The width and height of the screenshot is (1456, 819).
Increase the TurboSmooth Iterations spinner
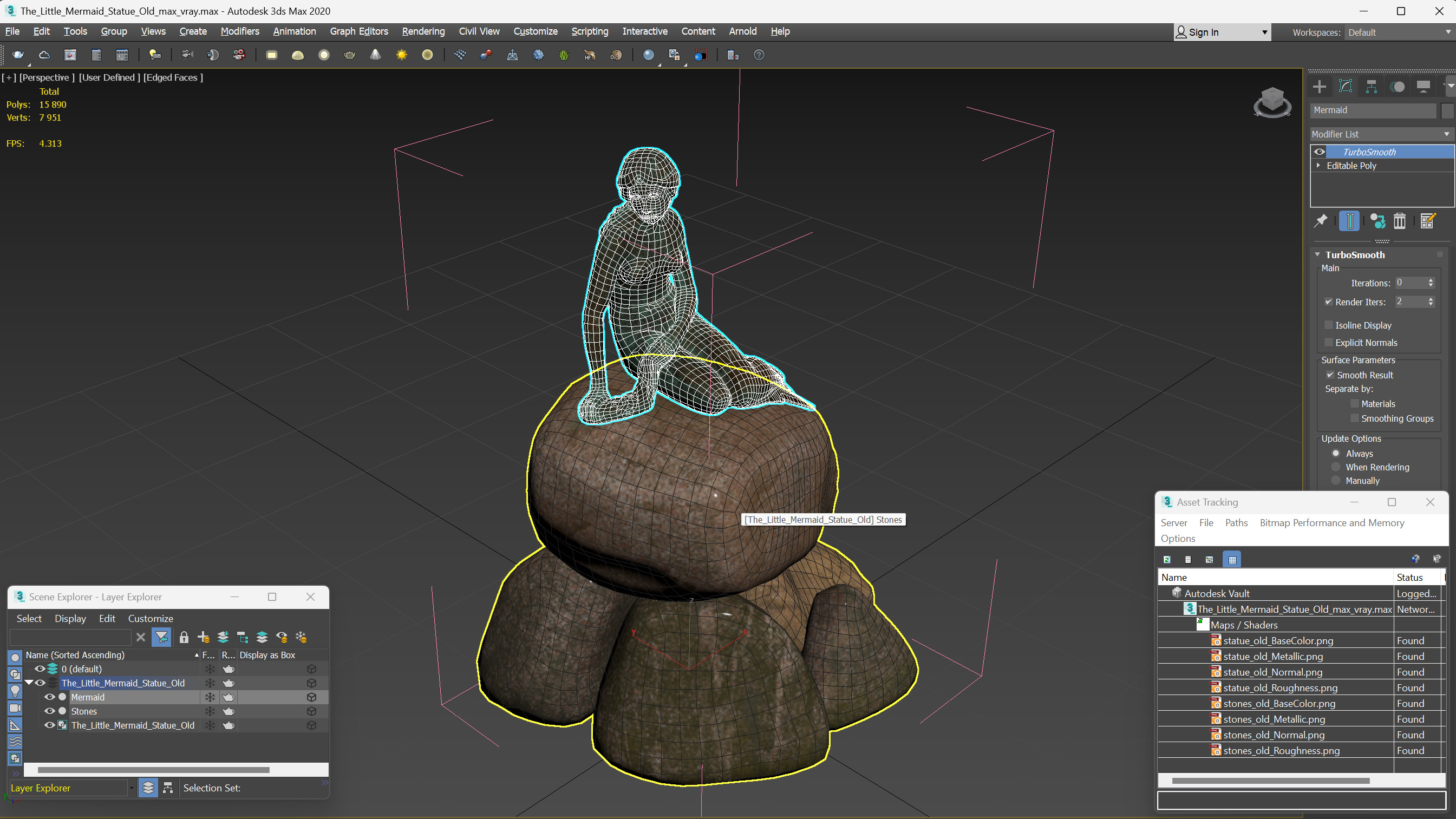(x=1431, y=280)
